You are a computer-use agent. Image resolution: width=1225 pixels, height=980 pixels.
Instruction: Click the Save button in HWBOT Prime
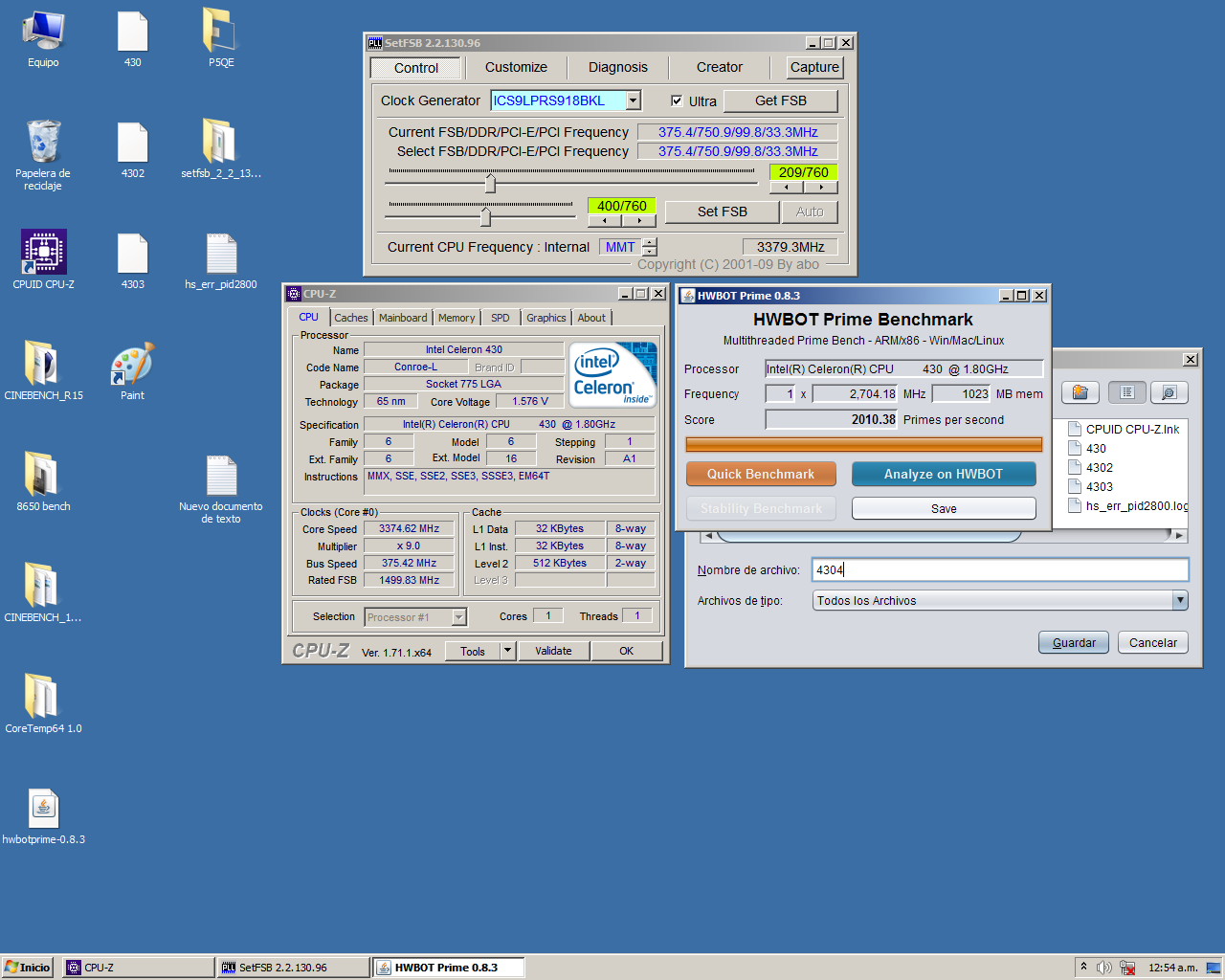(944, 508)
